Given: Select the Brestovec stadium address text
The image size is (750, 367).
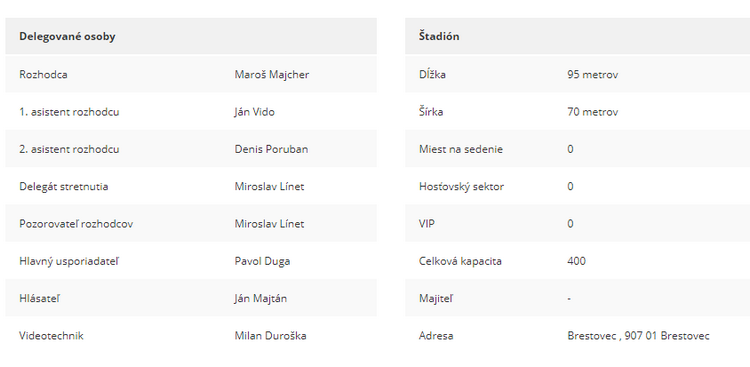Looking at the screenshot, I should 638,336.
